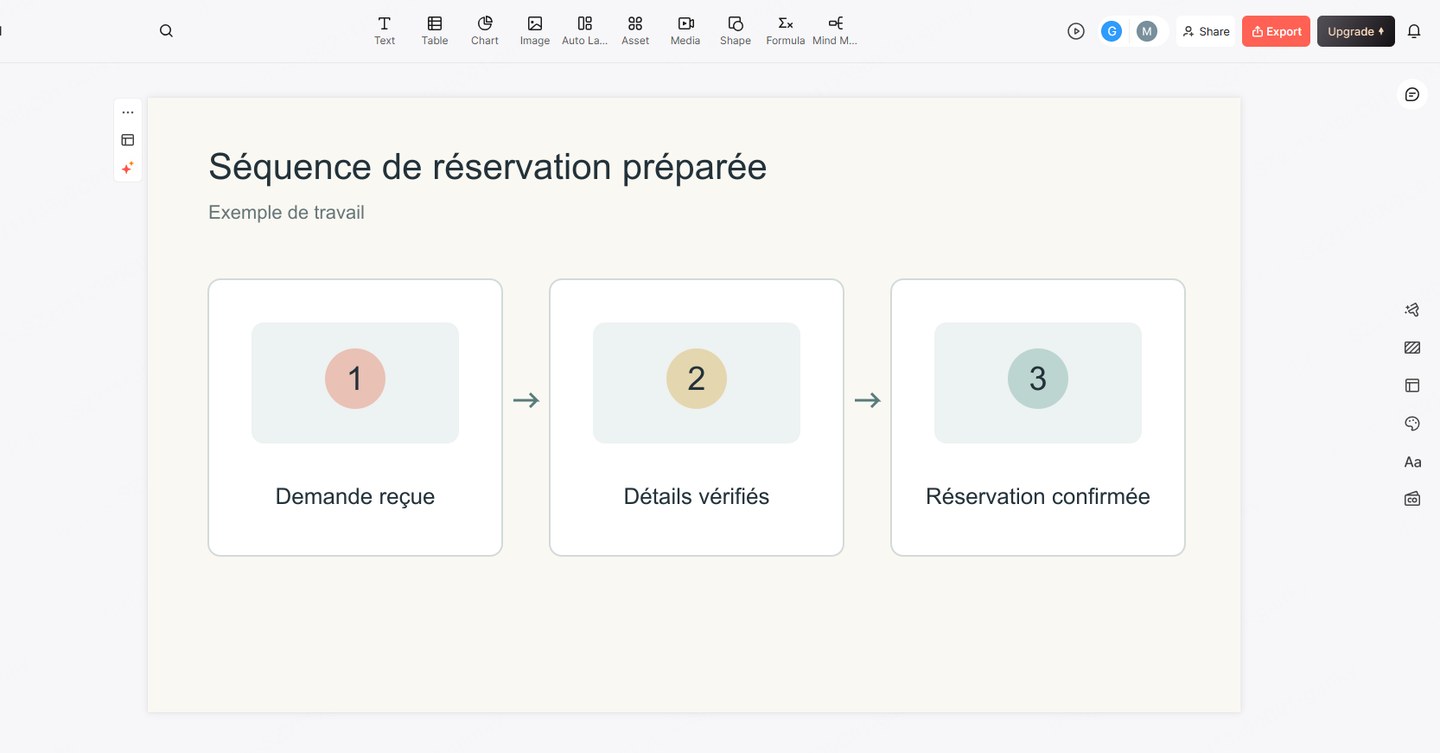Insert a Table from toolbar

pyautogui.click(x=435, y=31)
